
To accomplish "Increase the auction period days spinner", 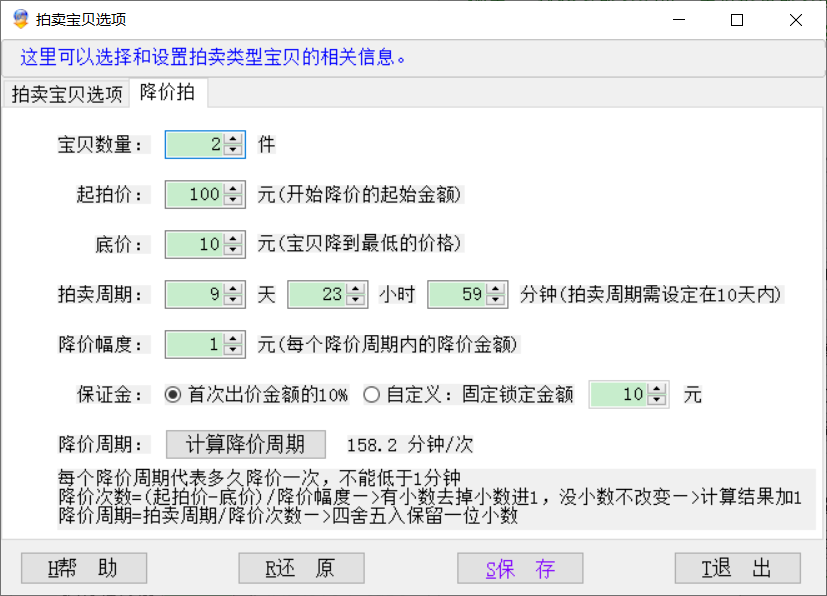I will (234, 289).
